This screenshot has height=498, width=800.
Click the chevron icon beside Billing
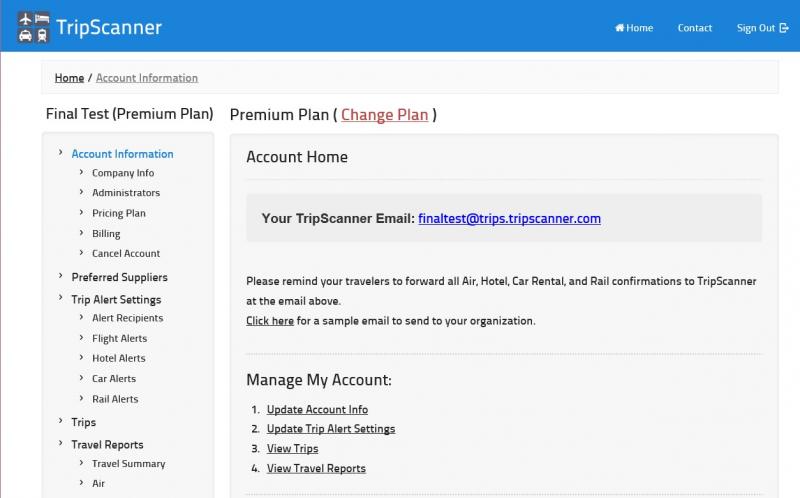coord(81,233)
